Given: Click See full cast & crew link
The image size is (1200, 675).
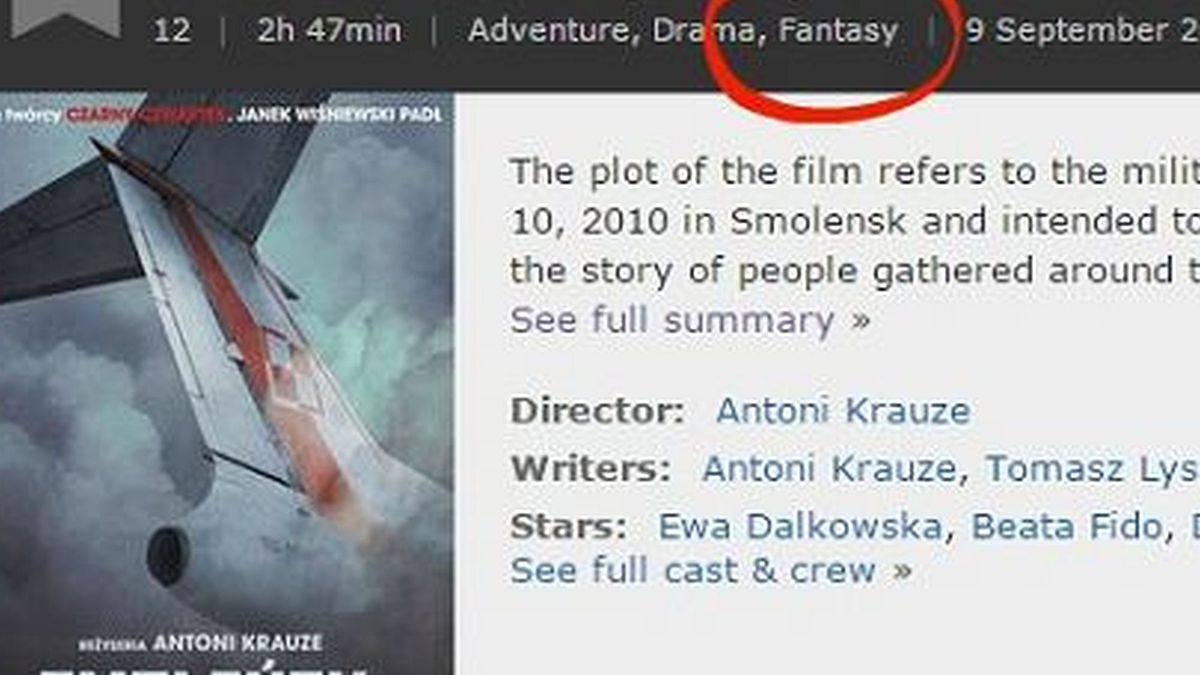Looking at the screenshot, I should tap(711, 571).
